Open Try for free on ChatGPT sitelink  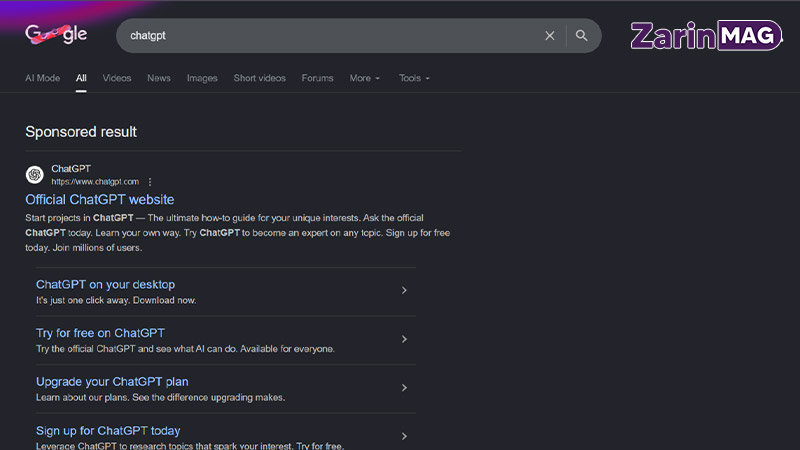(x=100, y=333)
